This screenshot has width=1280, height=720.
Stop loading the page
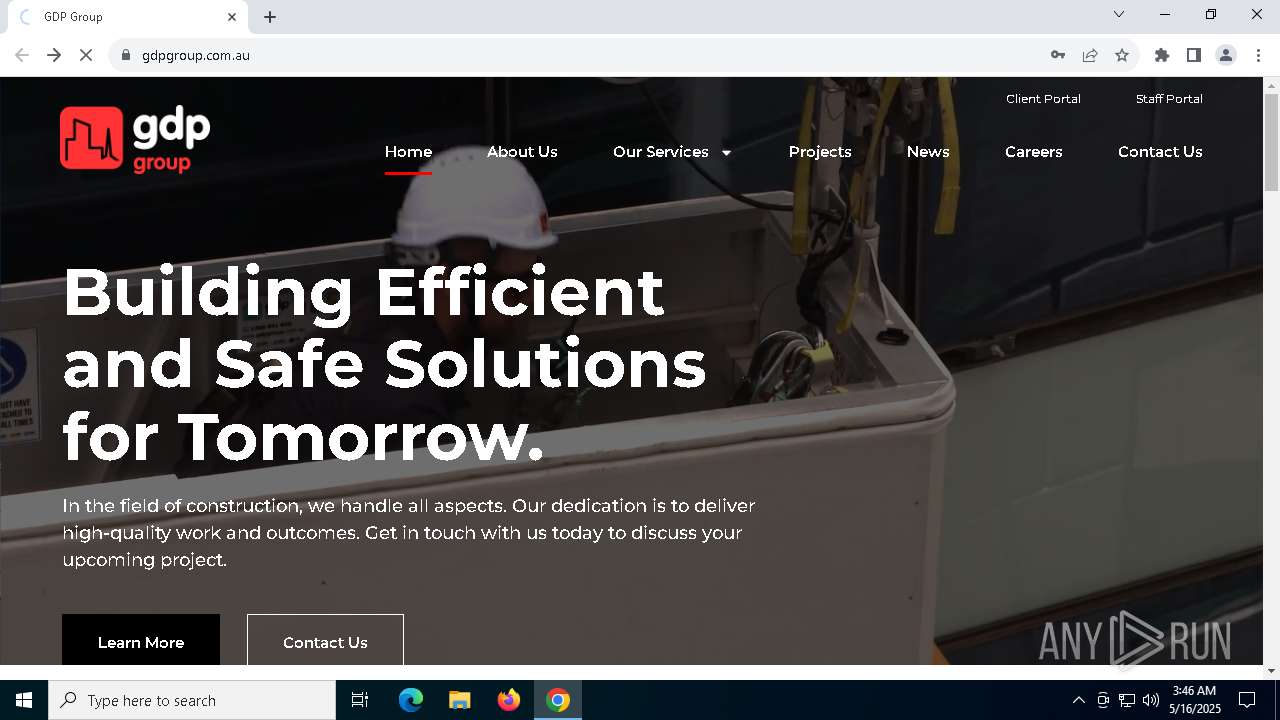(x=86, y=55)
